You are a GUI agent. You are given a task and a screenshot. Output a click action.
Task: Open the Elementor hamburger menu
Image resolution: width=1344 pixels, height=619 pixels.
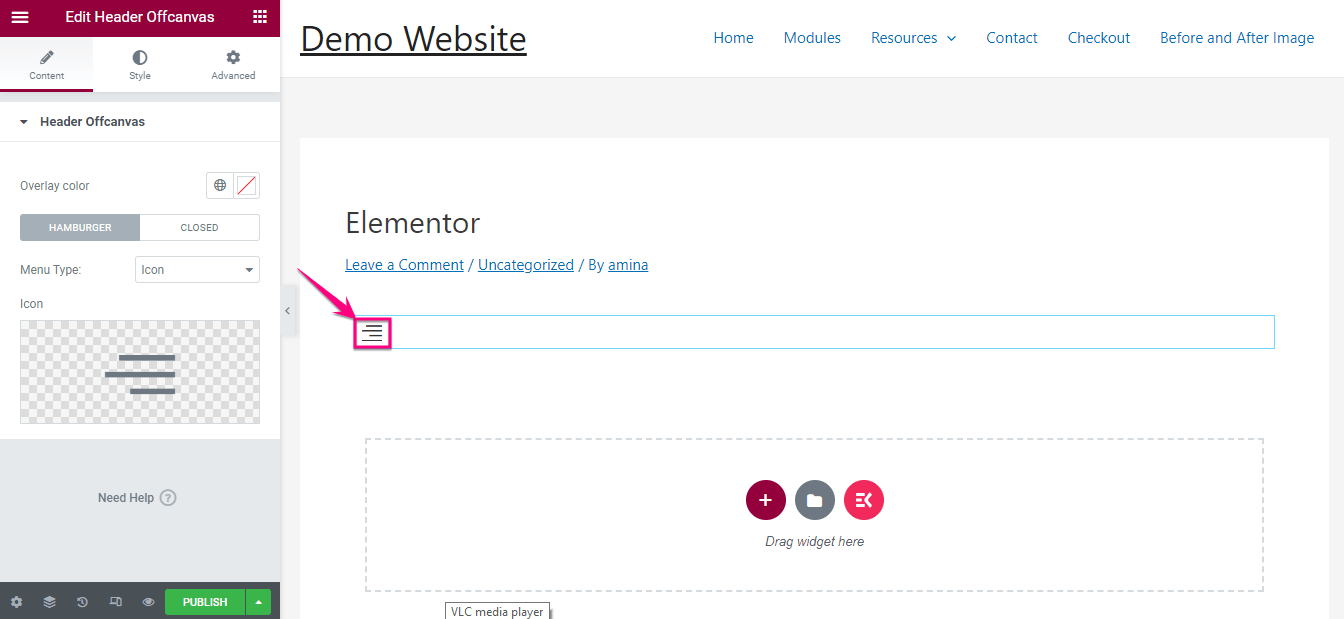(19, 17)
